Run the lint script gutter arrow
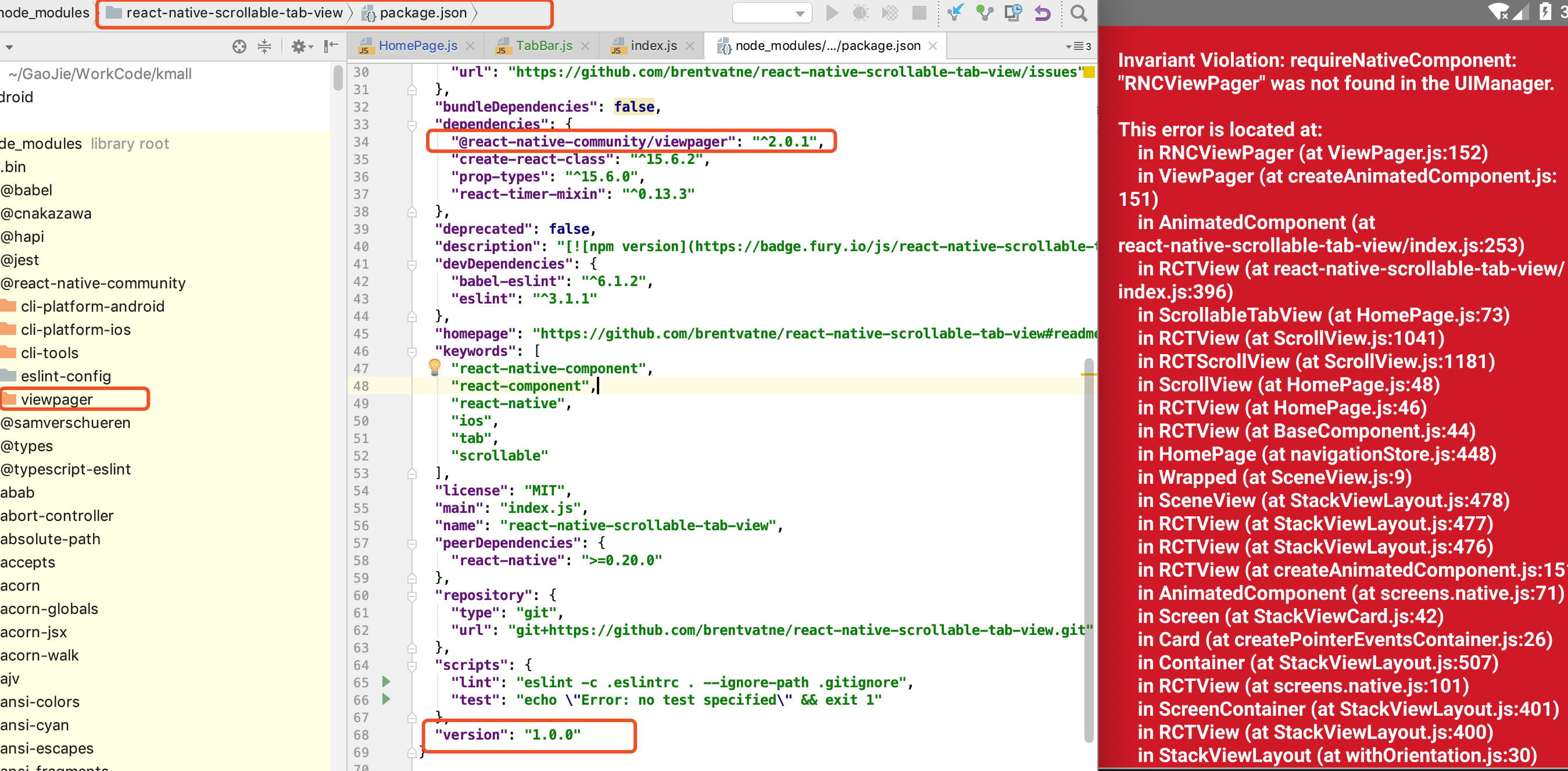The image size is (1568, 771). [385, 681]
